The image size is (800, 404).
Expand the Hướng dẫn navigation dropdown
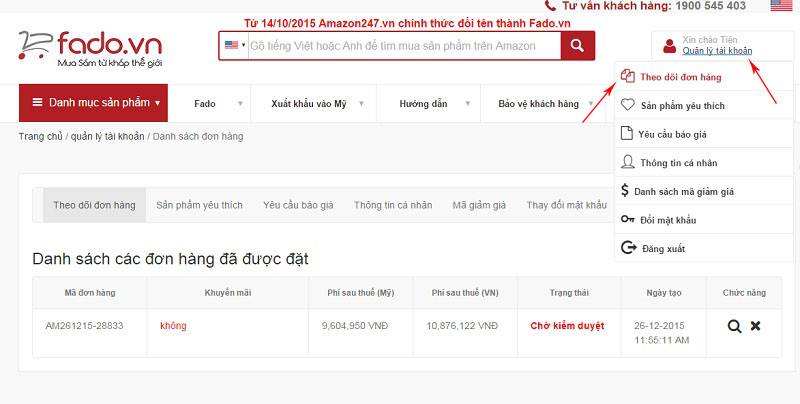tap(428, 103)
